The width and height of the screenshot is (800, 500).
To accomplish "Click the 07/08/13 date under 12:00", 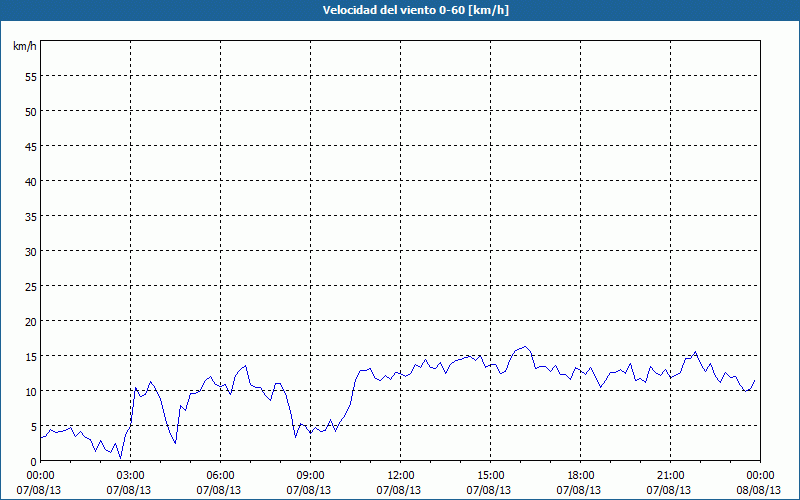I will pos(399,490).
